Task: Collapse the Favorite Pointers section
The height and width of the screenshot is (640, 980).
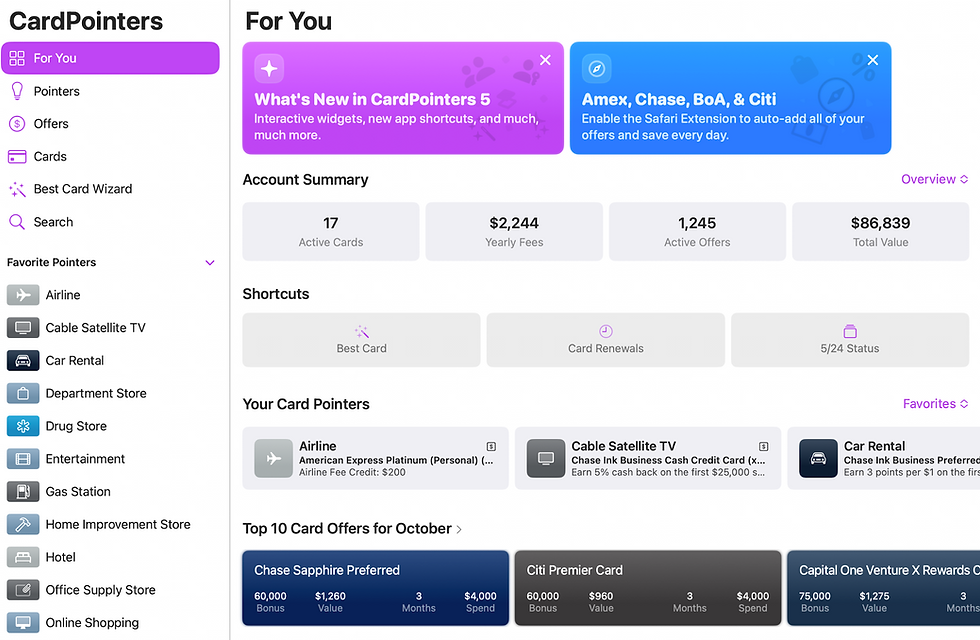Action: [x=210, y=263]
